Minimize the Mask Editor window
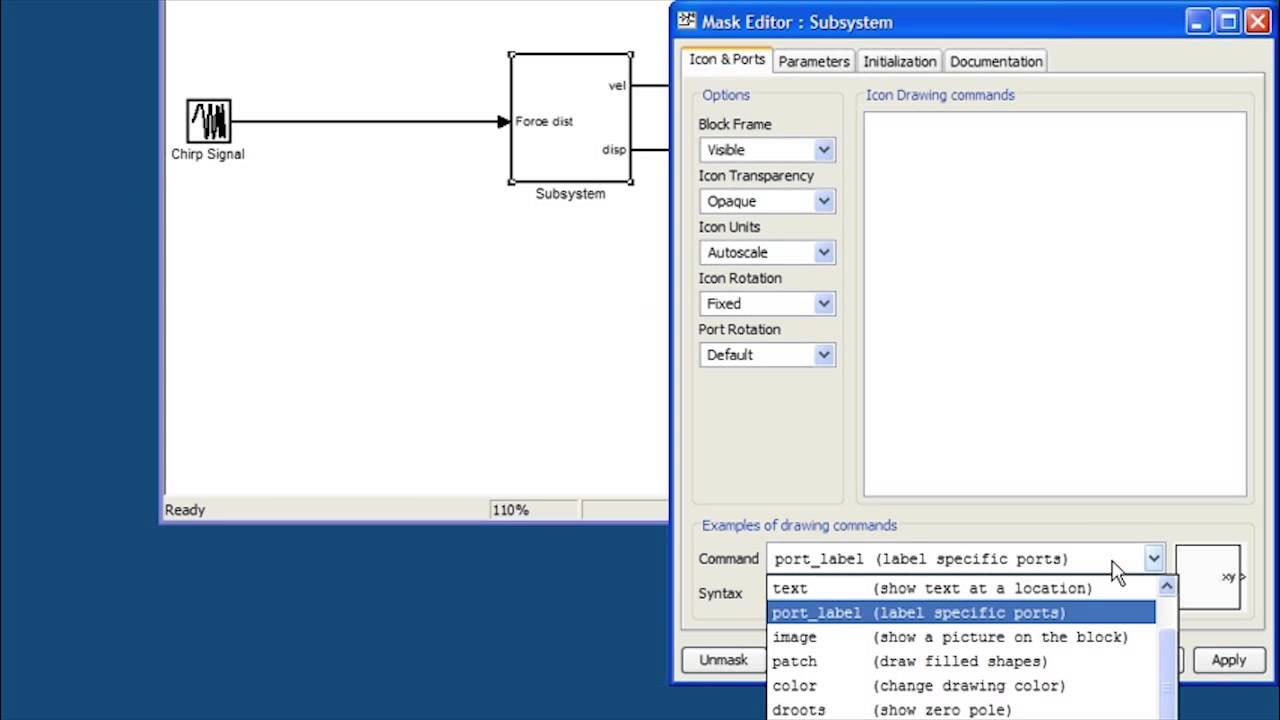The height and width of the screenshot is (720, 1280). [x=1200, y=21]
